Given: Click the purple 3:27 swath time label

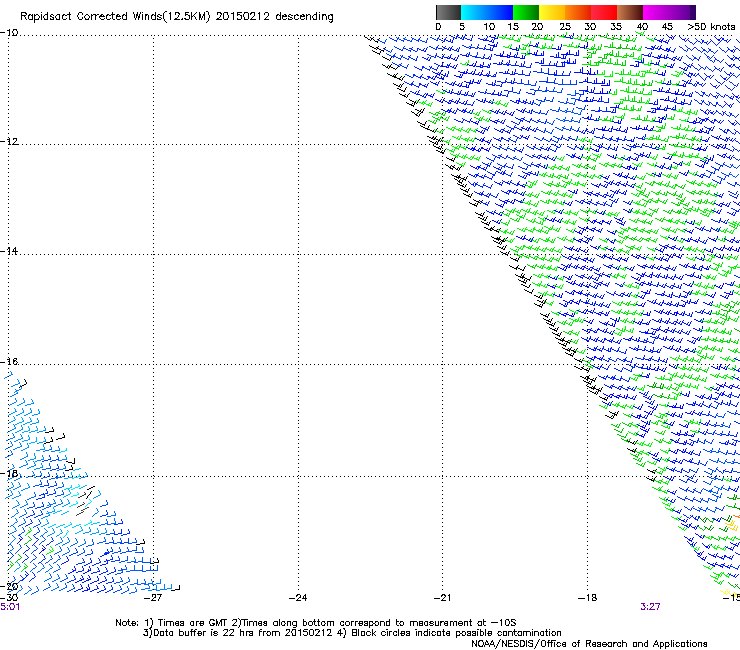Looking at the screenshot, I should click(650, 607).
